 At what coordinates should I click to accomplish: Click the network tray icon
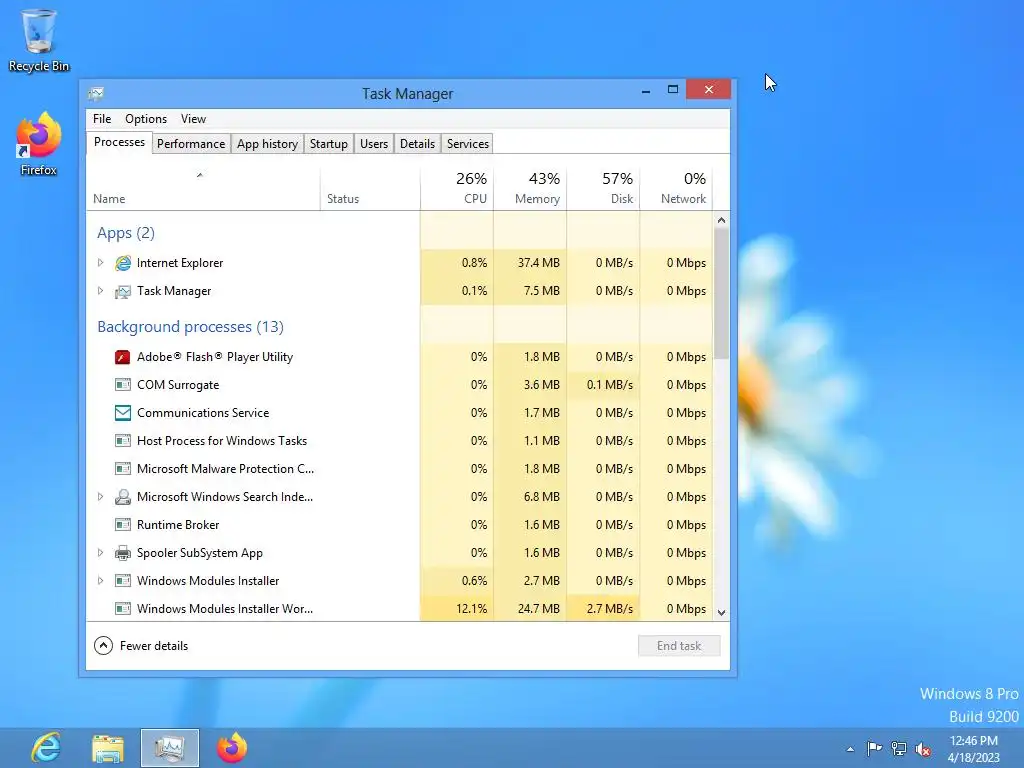[x=899, y=748]
